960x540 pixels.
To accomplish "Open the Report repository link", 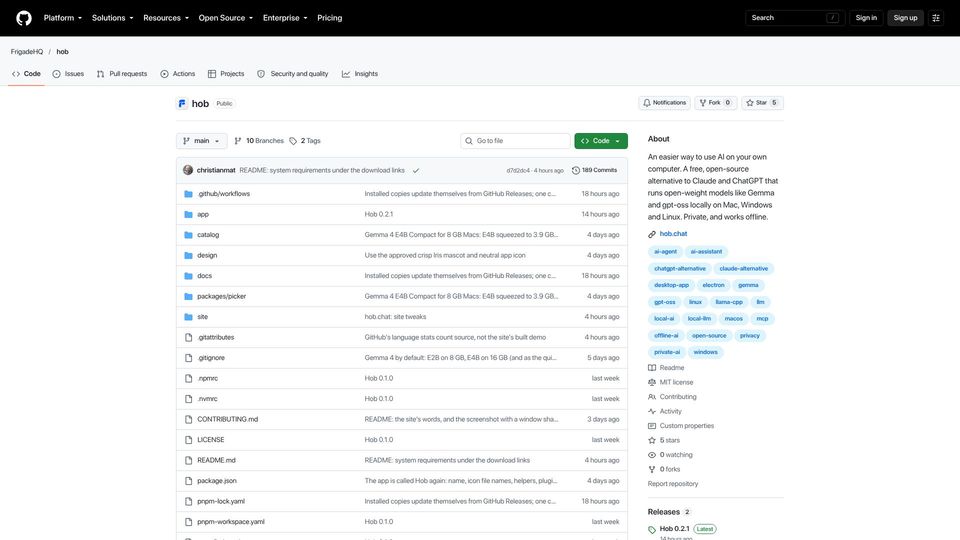I will coord(673,484).
